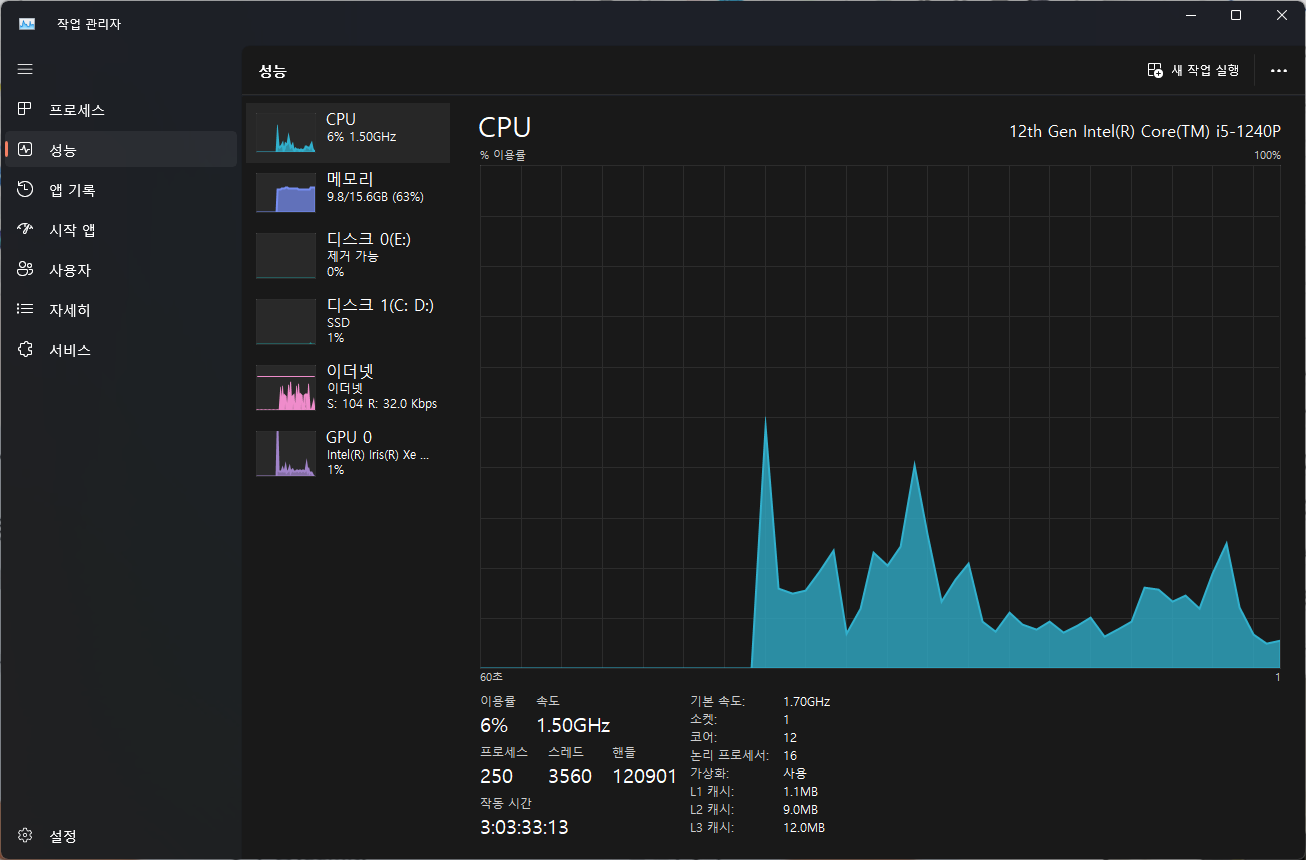Click the large CPU heading
This screenshot has height=860, width=1306.
click(505, 128)
